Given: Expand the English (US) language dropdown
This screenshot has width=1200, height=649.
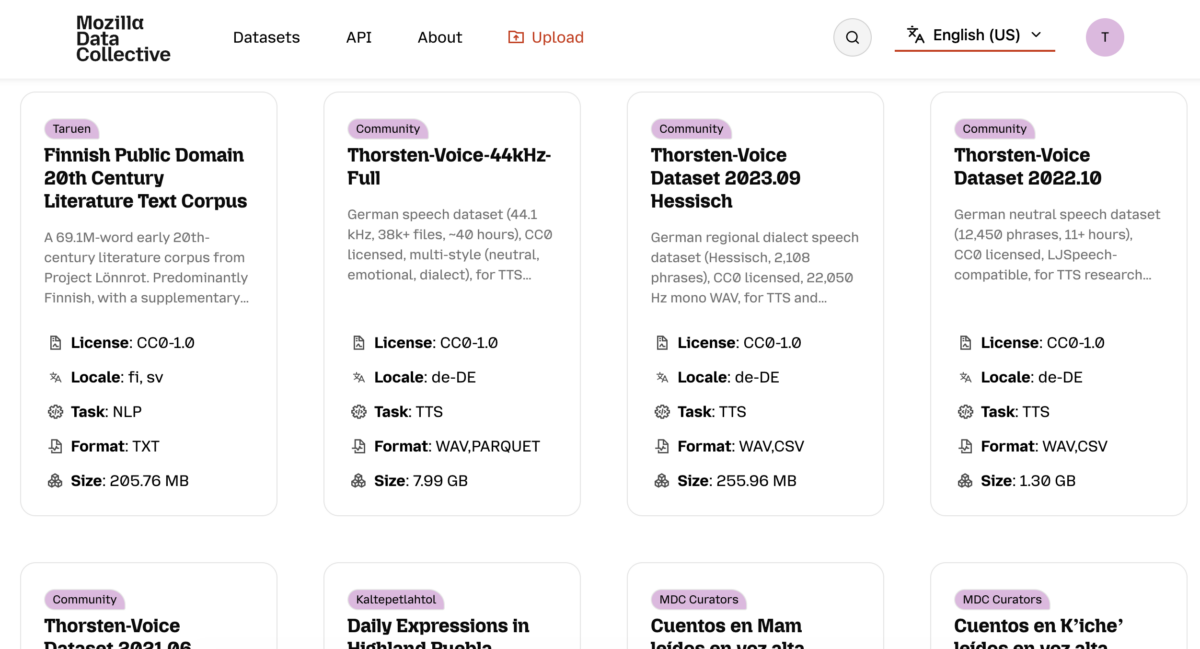Looking at the screenshot, I should coord(974,35).
